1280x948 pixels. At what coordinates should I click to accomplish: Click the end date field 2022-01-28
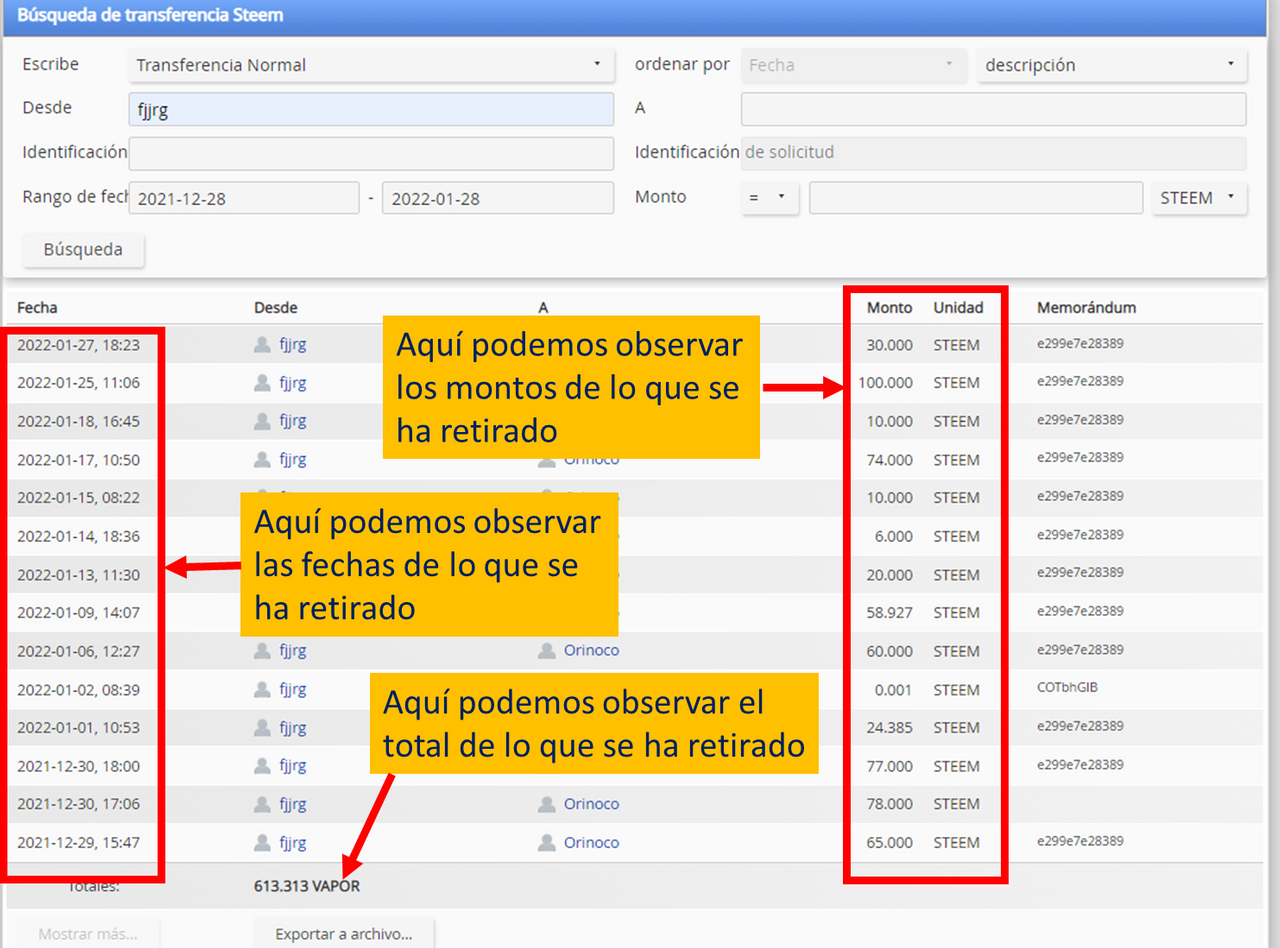(x=498, y=198)
